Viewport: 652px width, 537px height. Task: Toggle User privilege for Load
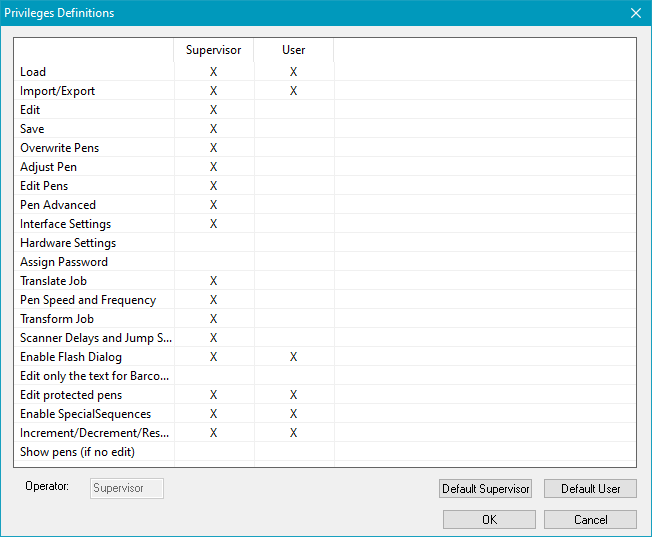click(294, 72)
